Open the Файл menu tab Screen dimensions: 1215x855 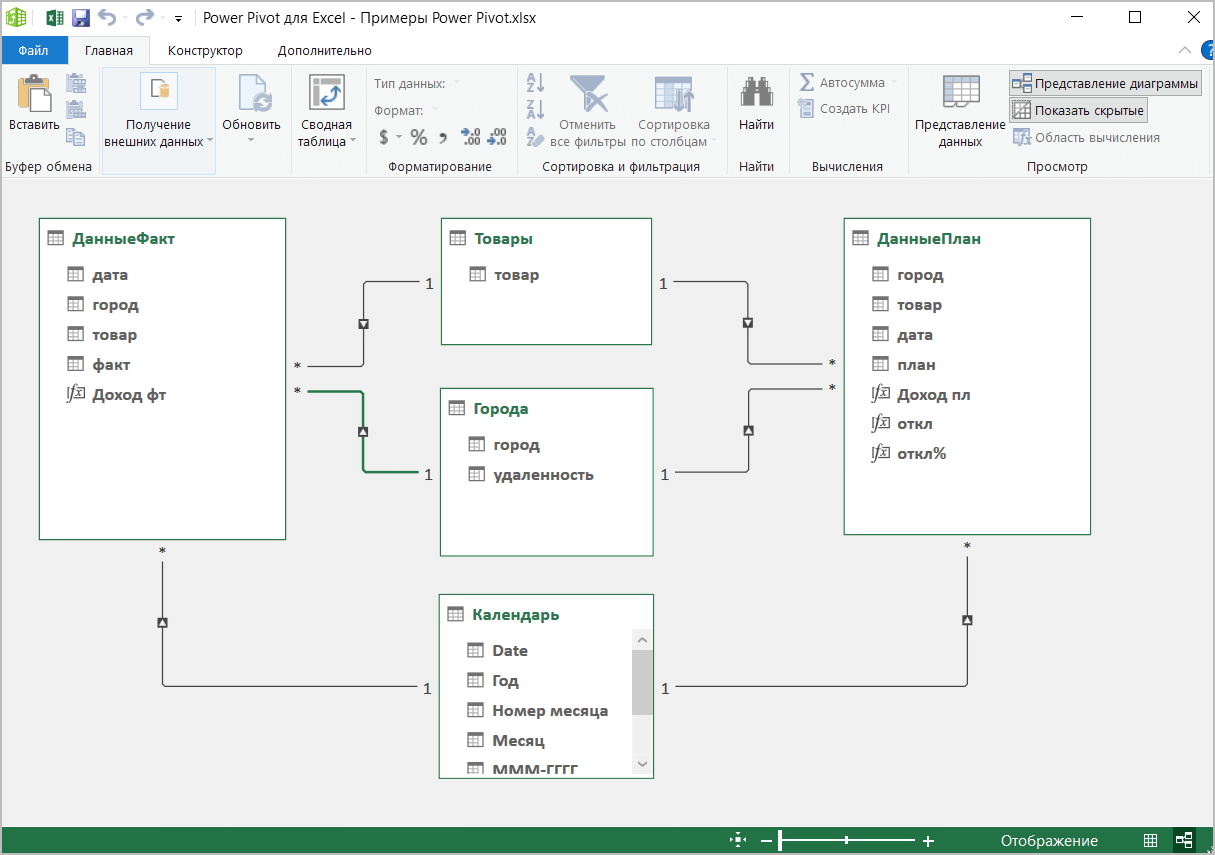click(x=33, y=50)
